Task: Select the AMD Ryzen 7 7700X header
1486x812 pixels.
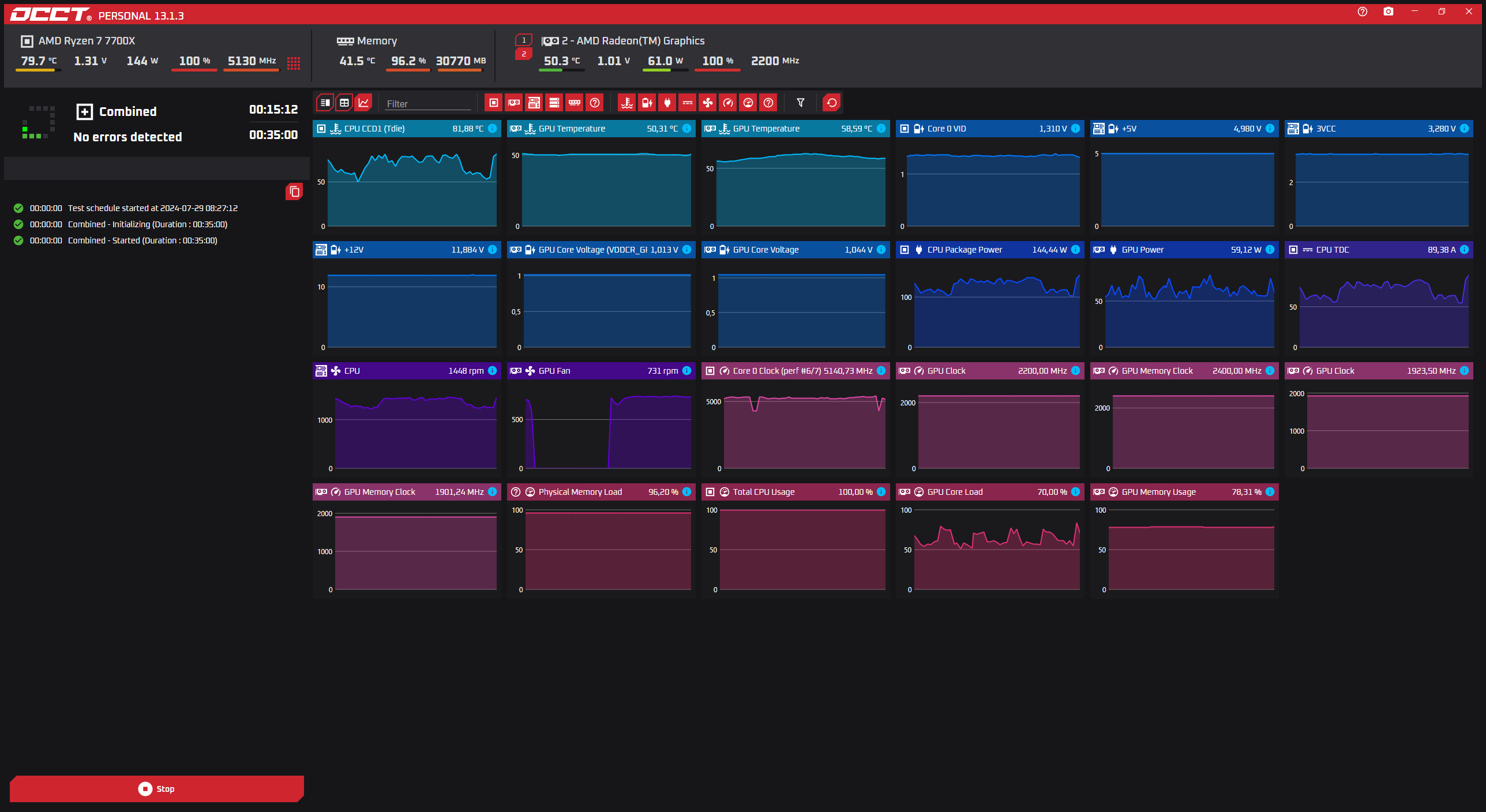Action: [78, 41]
